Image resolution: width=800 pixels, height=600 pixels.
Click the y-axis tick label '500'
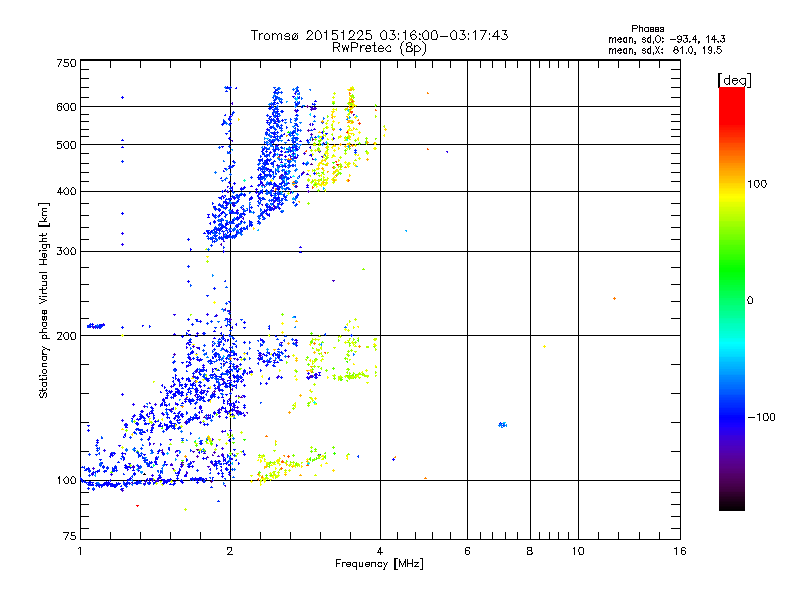66,145
